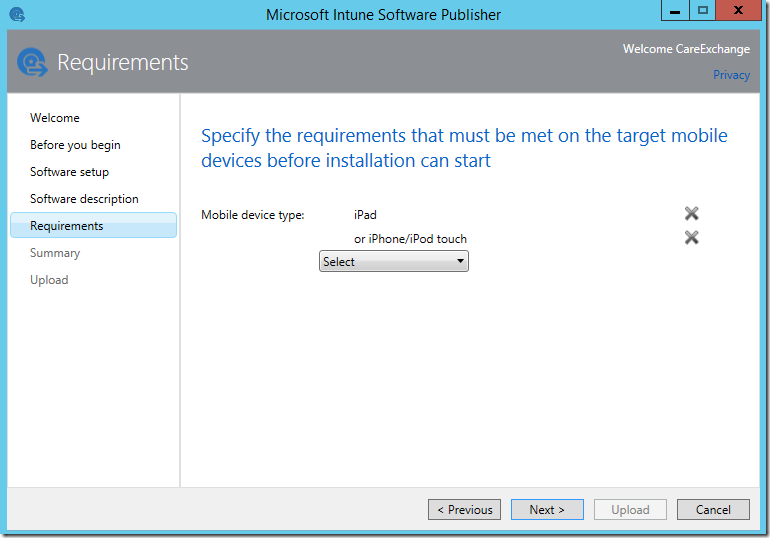Open the Select device type dropdown

[x=394, y=261]
